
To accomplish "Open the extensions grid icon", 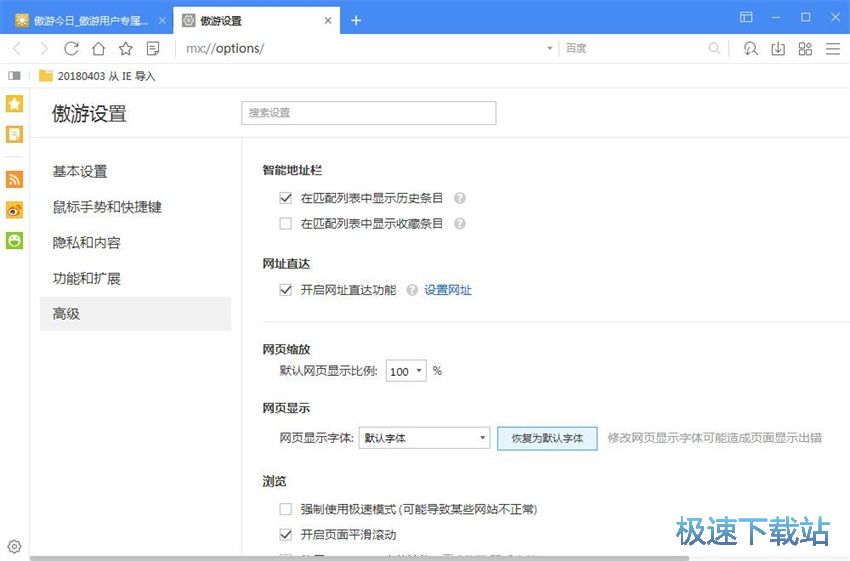I will [806, 49].
